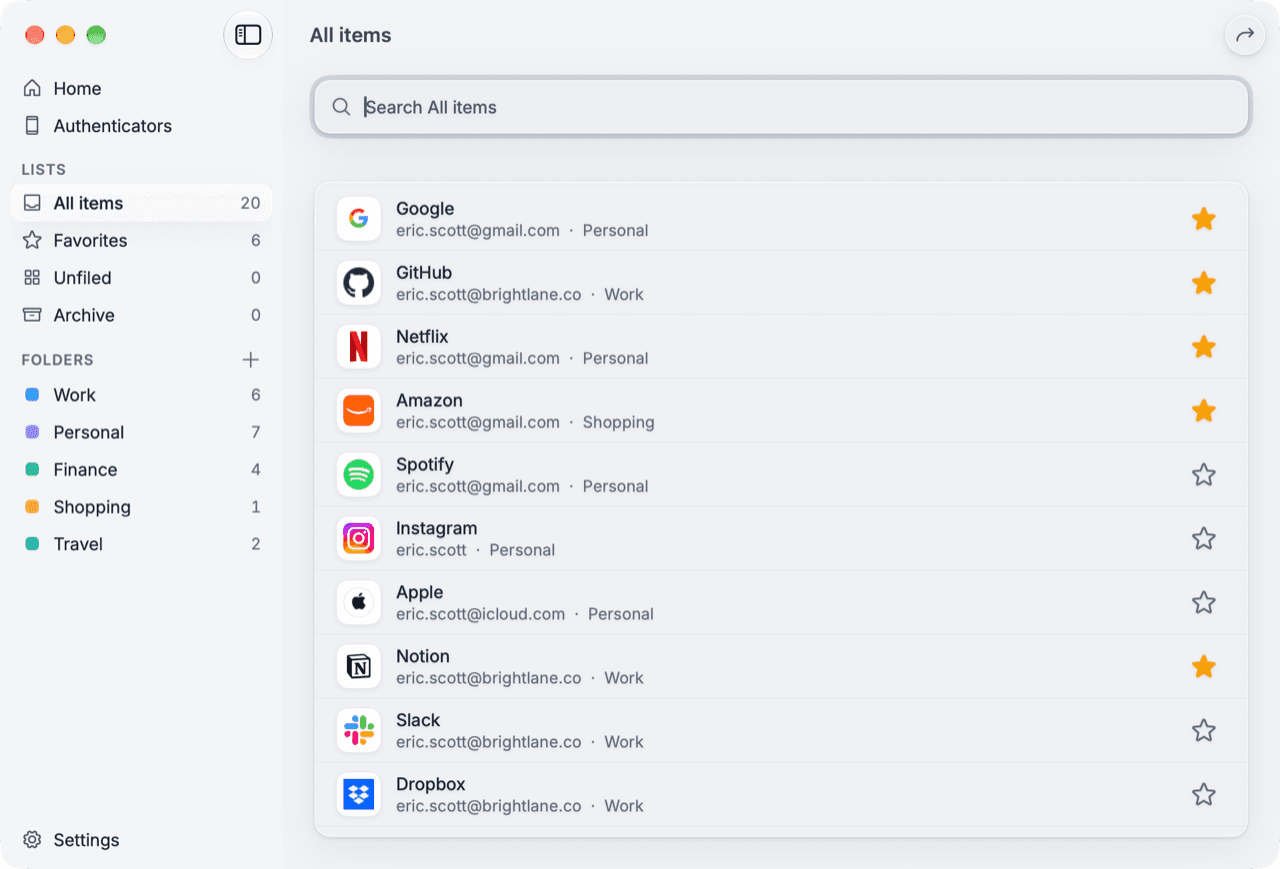Viewport: 1280px width, 869px height.
Task: Click the GitHub logo icon
Action: [x=359, y=283]
